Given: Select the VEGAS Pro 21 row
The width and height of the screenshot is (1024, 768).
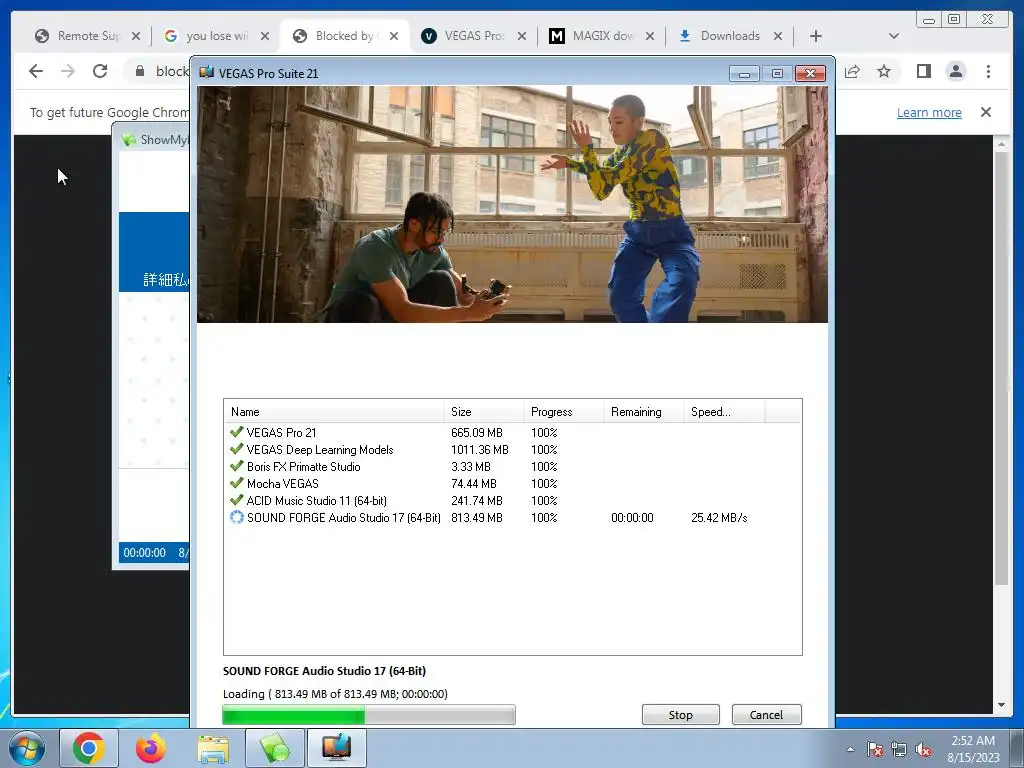Looking at the screenshot, I should coord(512,432).
